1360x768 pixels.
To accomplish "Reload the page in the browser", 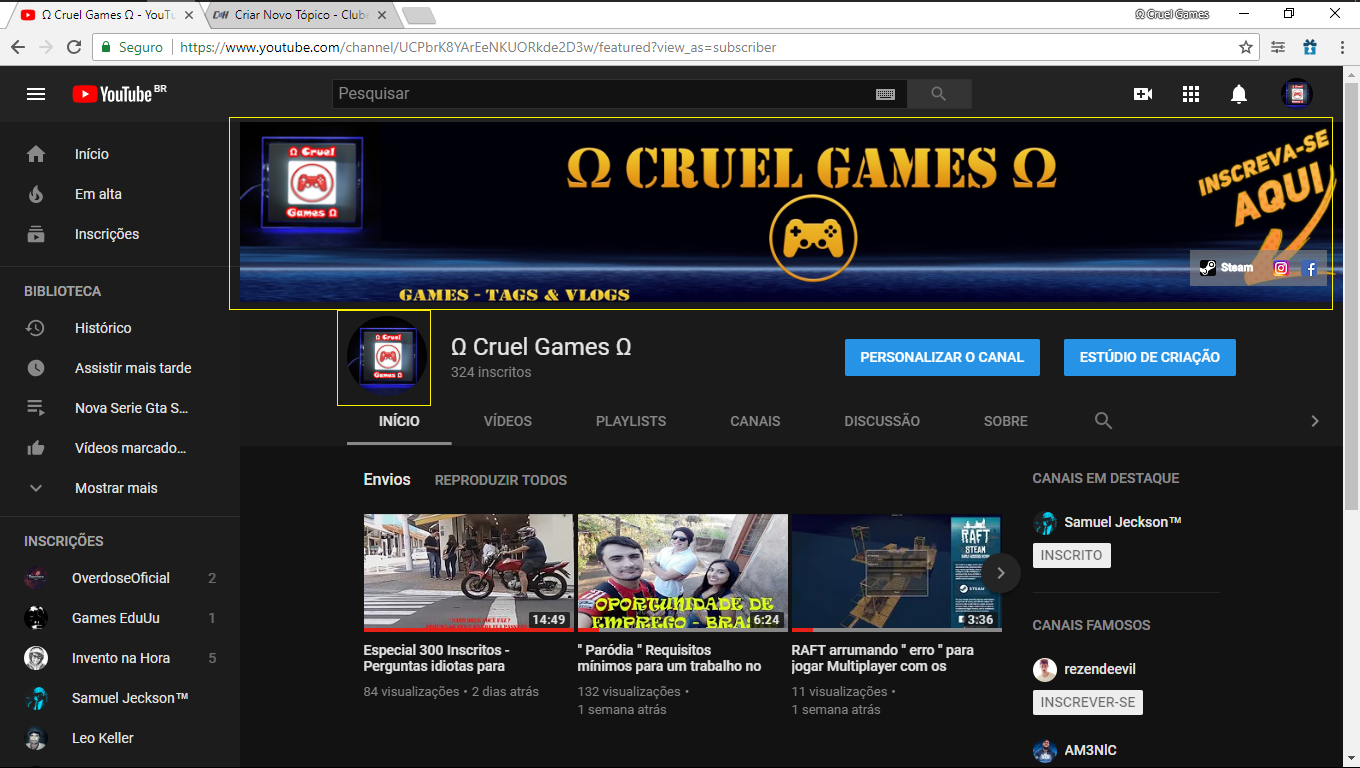I will click(x=73, y=47).
